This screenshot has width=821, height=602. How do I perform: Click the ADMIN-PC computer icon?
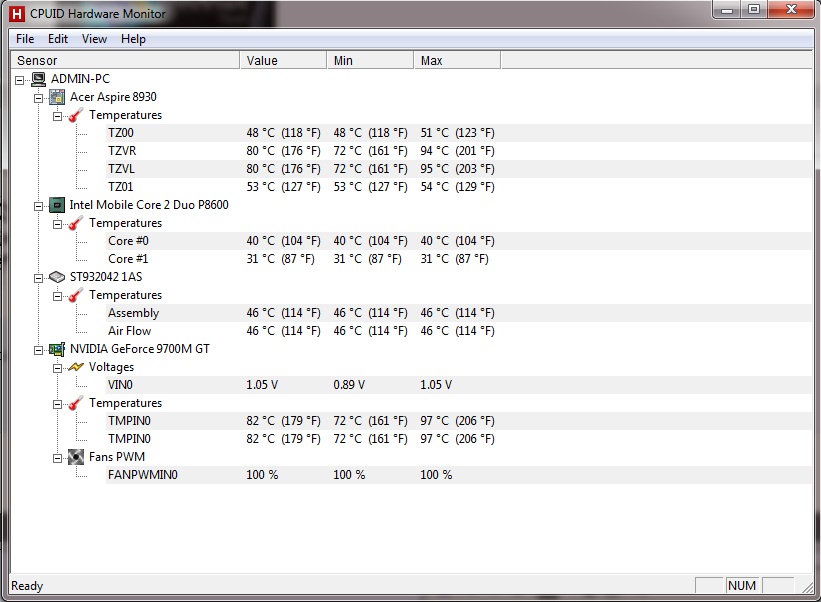[38, 79]
